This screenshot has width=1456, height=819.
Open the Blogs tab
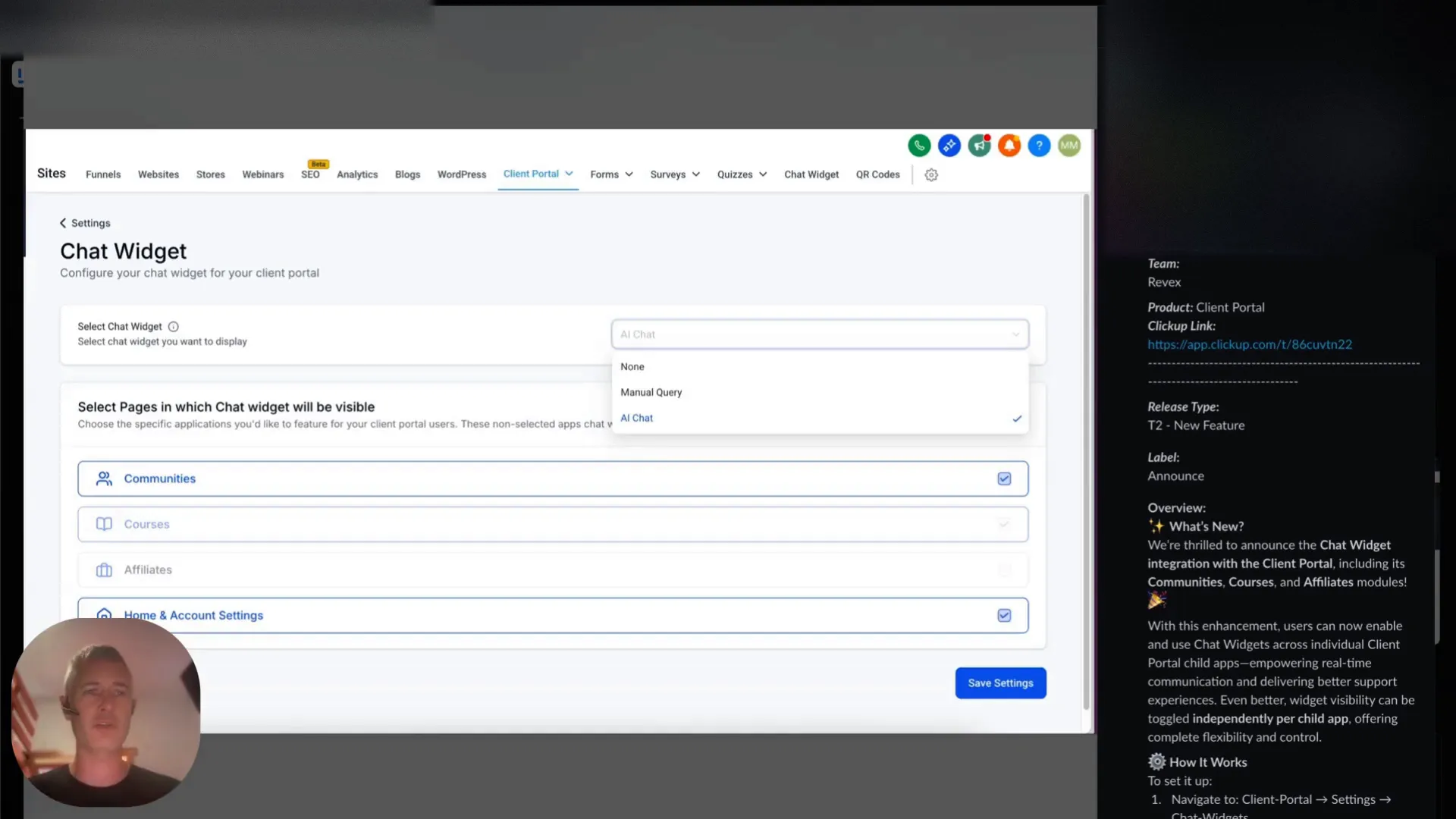tap(407, 174)
